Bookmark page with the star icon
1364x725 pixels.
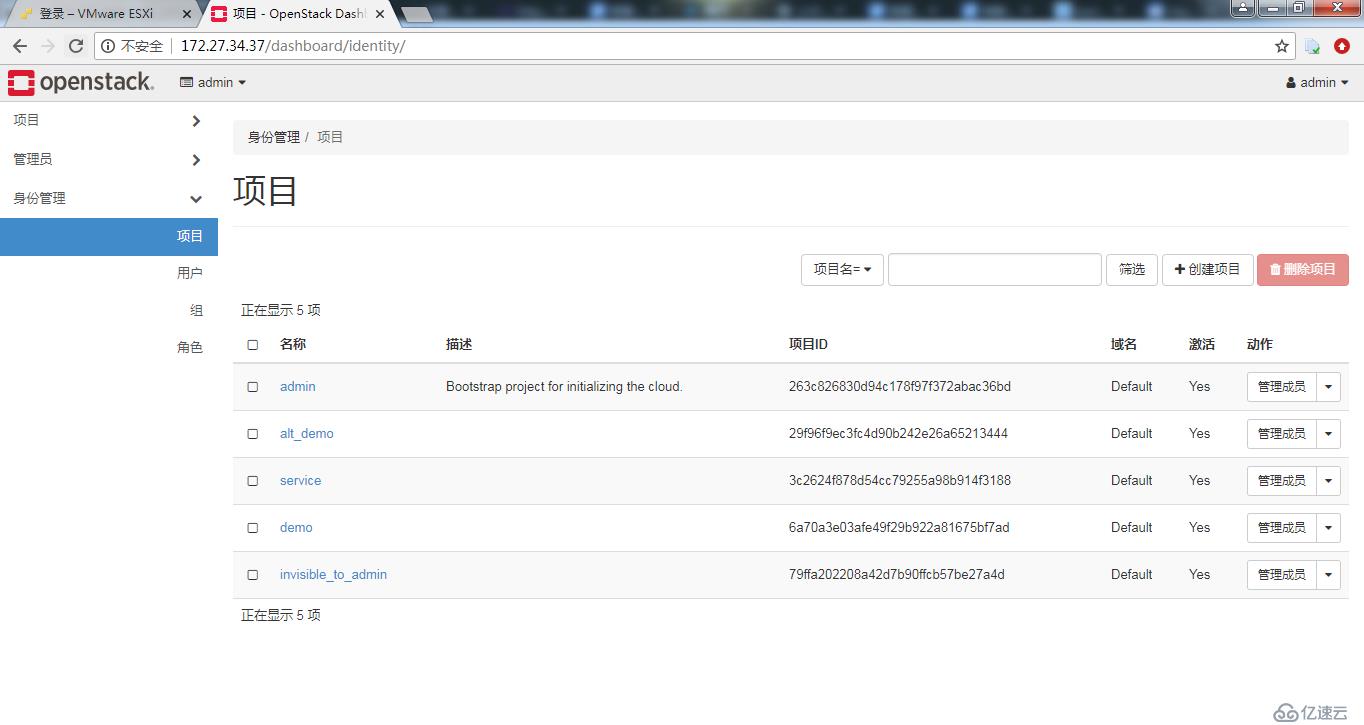pyautogui.click(x=1282, y=46)
